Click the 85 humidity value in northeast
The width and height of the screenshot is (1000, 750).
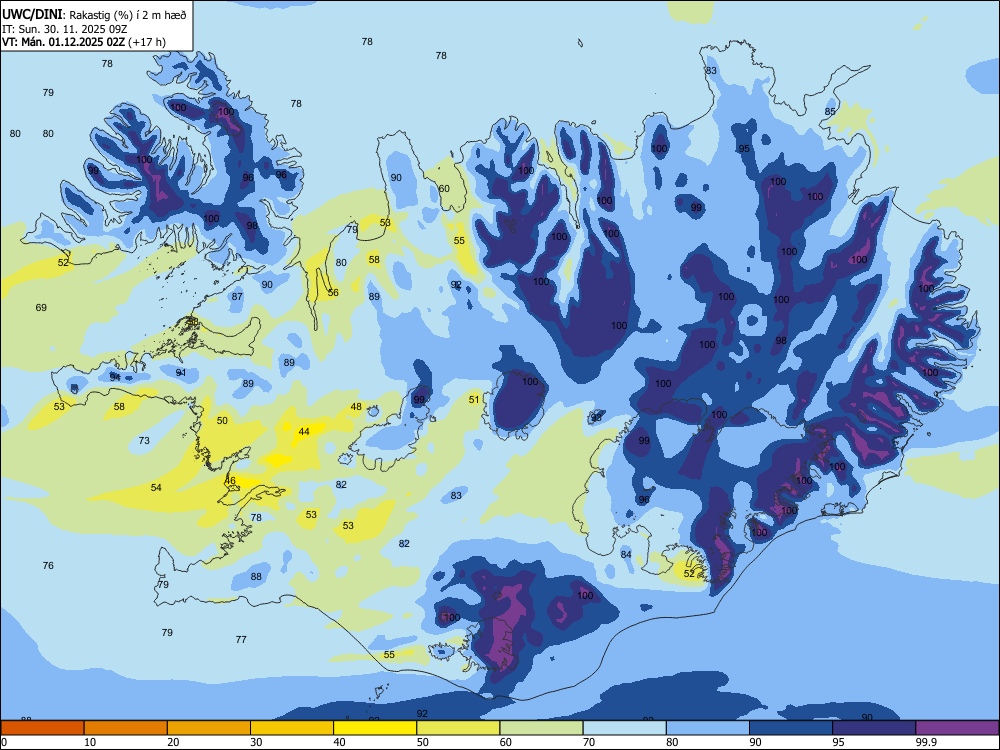(830, 112)
